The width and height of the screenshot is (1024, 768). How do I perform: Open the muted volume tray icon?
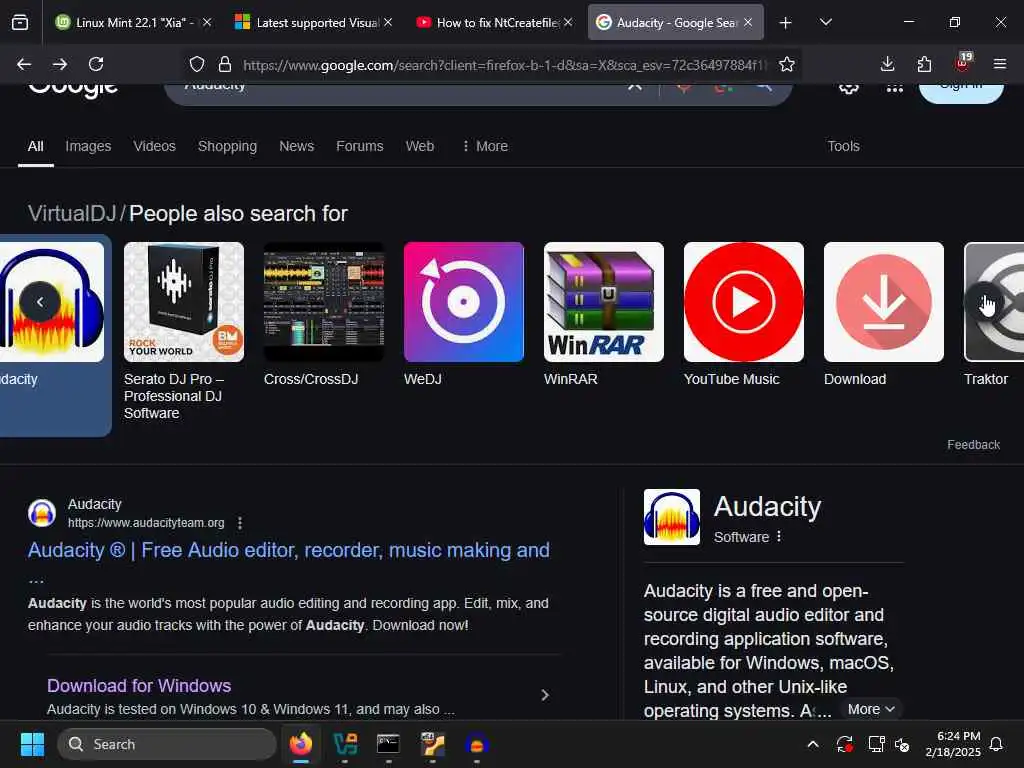903,744
